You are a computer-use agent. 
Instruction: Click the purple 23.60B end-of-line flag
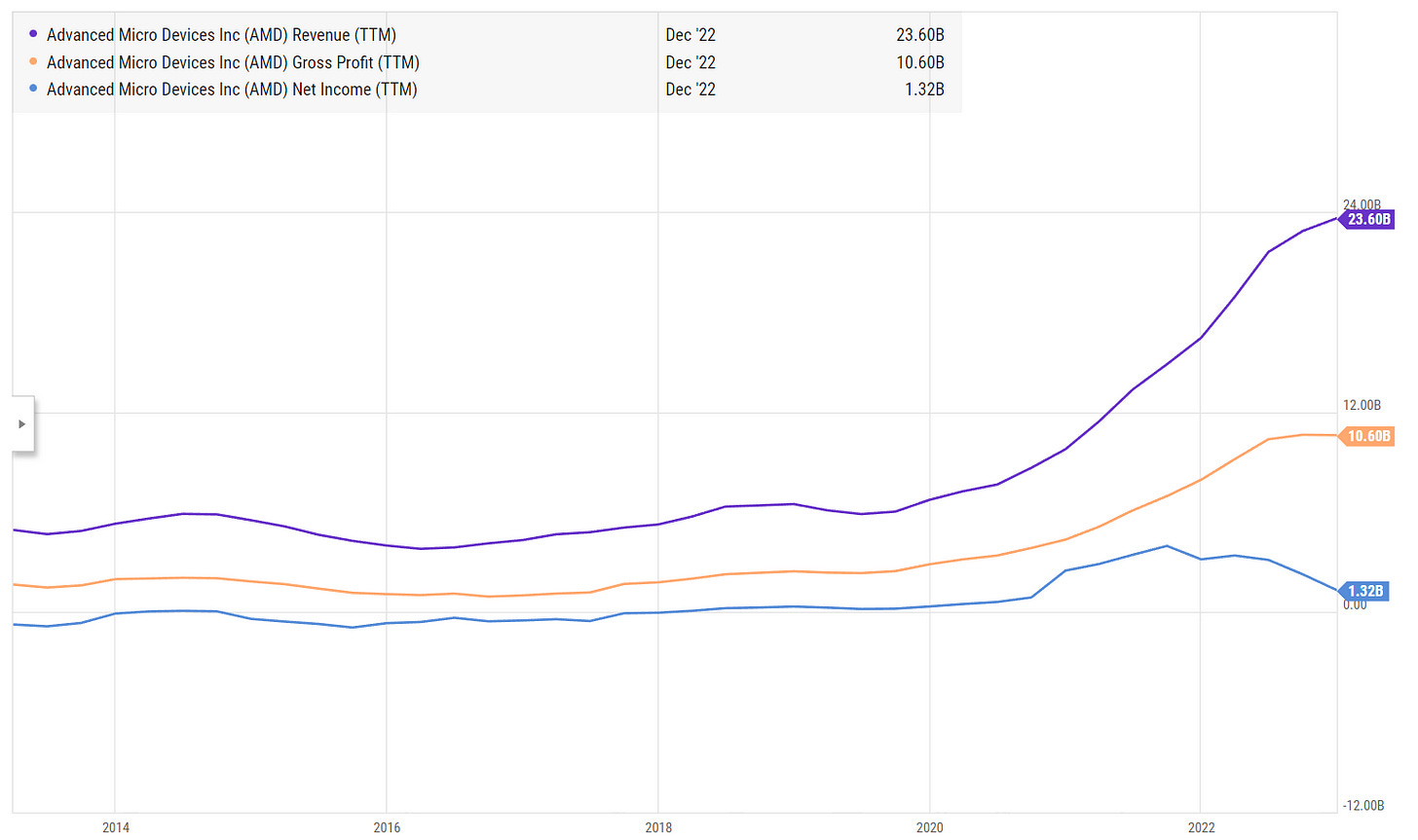(x=1366, y=220)
